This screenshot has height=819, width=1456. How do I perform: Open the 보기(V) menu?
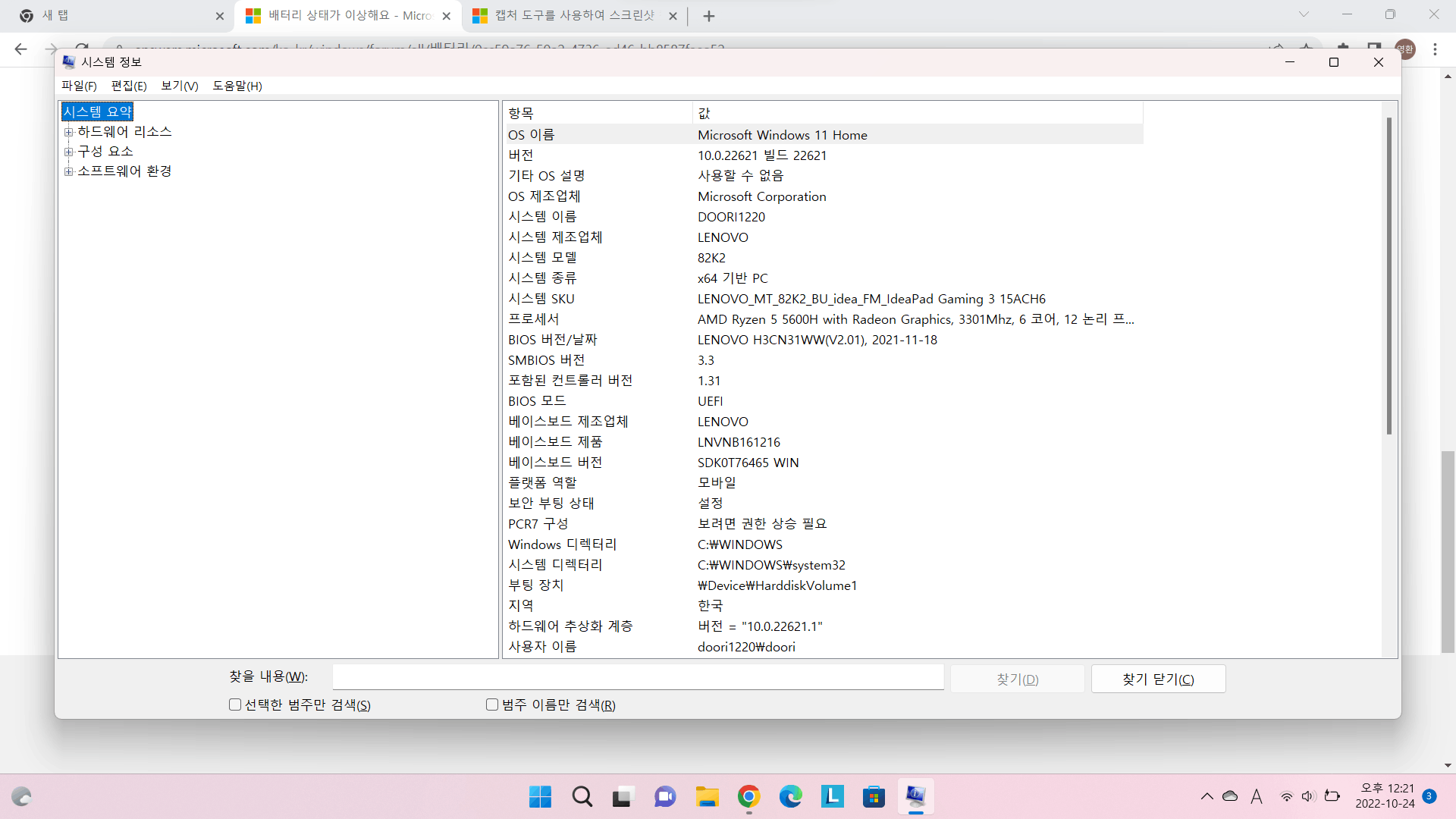click(x=179, y=86)
